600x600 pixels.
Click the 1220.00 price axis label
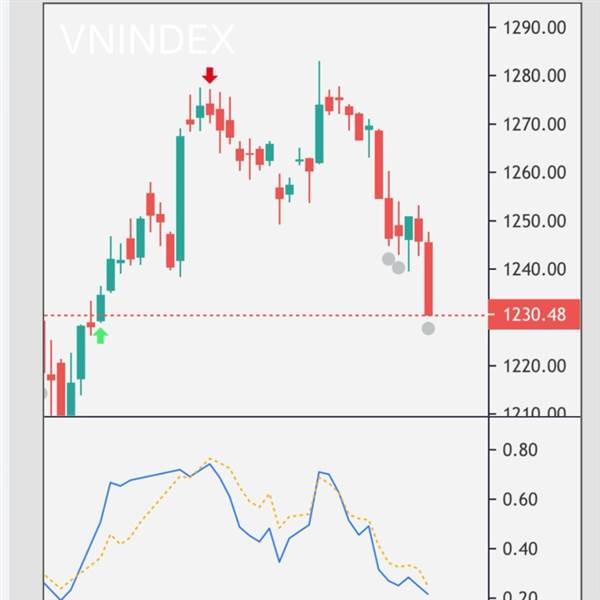click(535, 366)
